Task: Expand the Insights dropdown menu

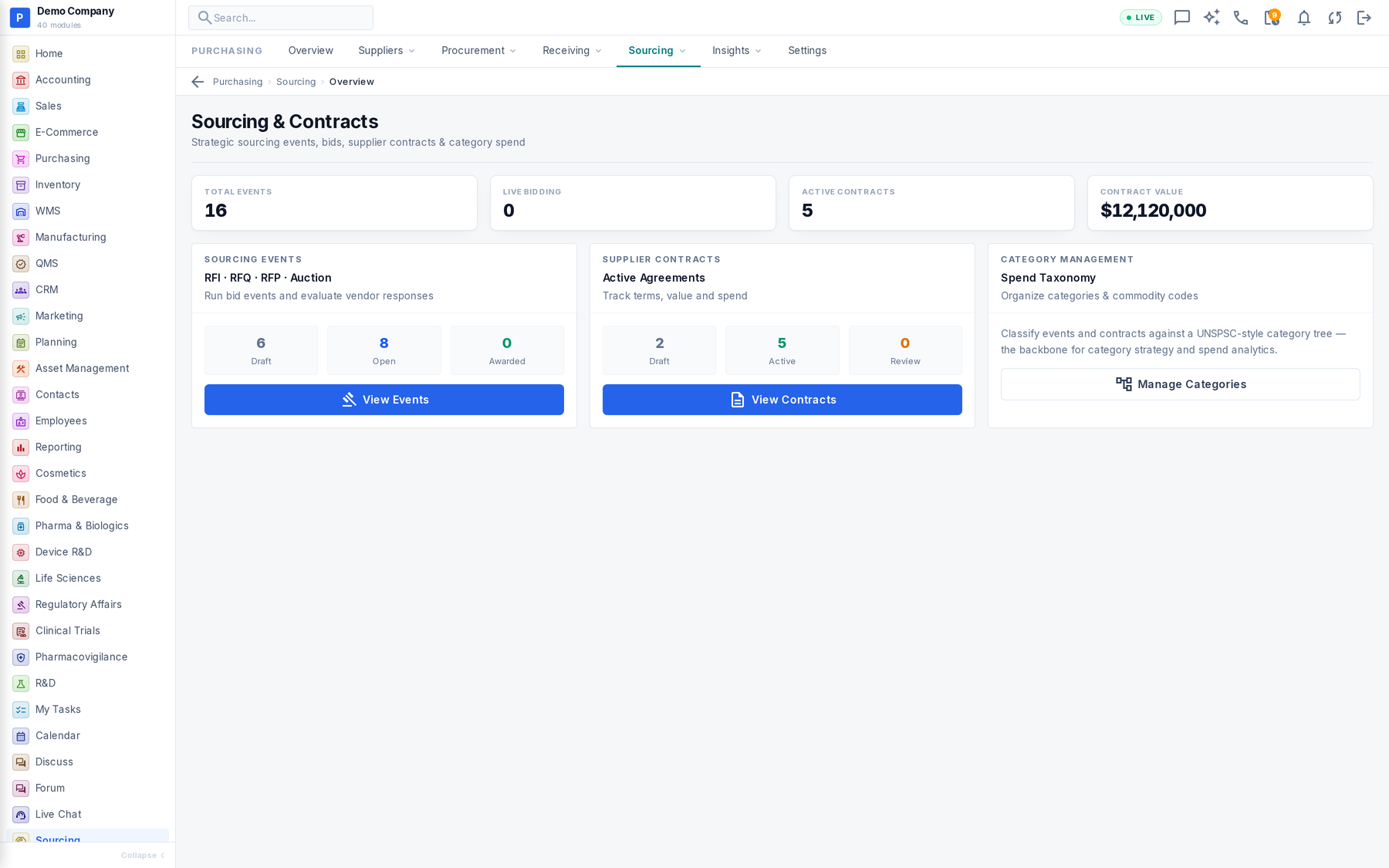Action: click(737, 51)
